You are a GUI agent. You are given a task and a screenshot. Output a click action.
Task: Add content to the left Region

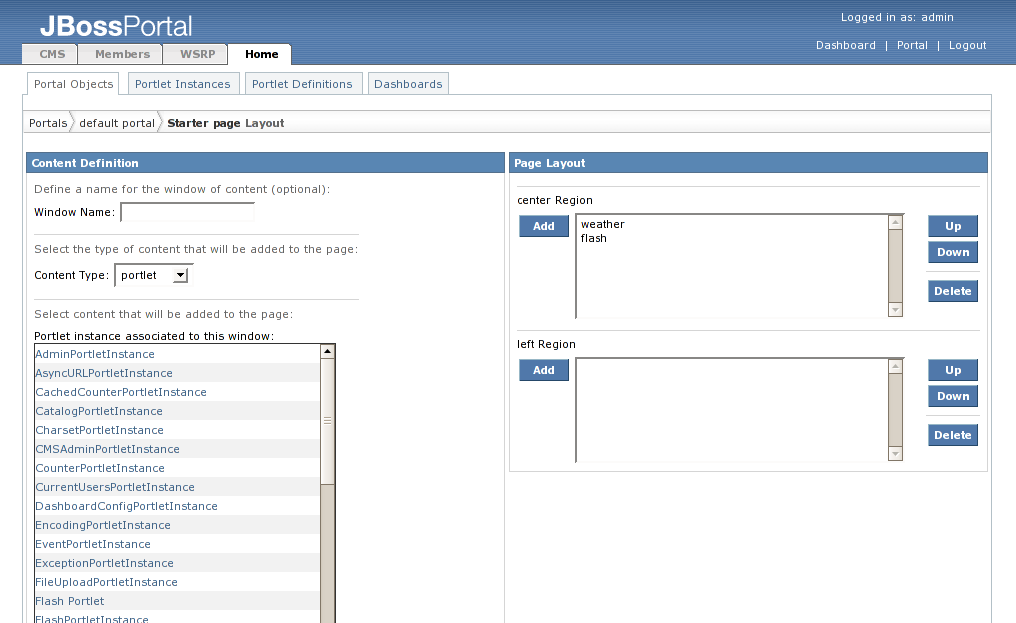pos(543,370)
